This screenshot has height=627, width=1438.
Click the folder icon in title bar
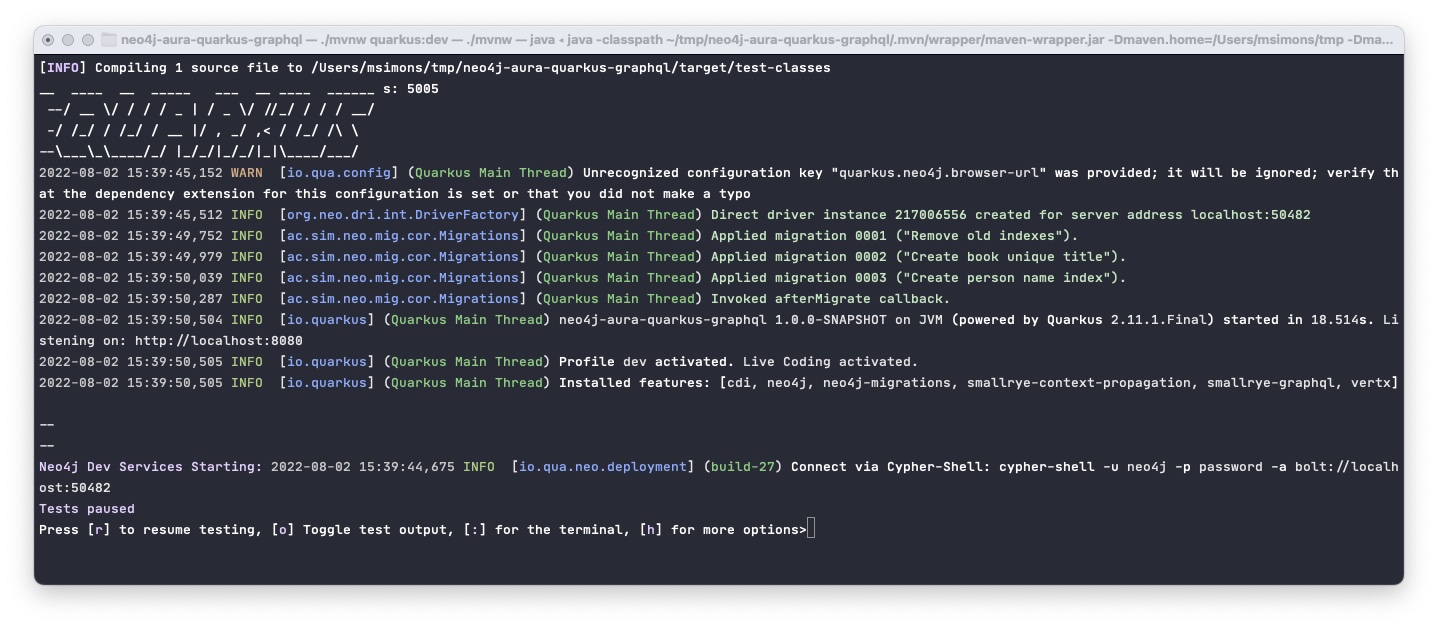coord(108,40)
